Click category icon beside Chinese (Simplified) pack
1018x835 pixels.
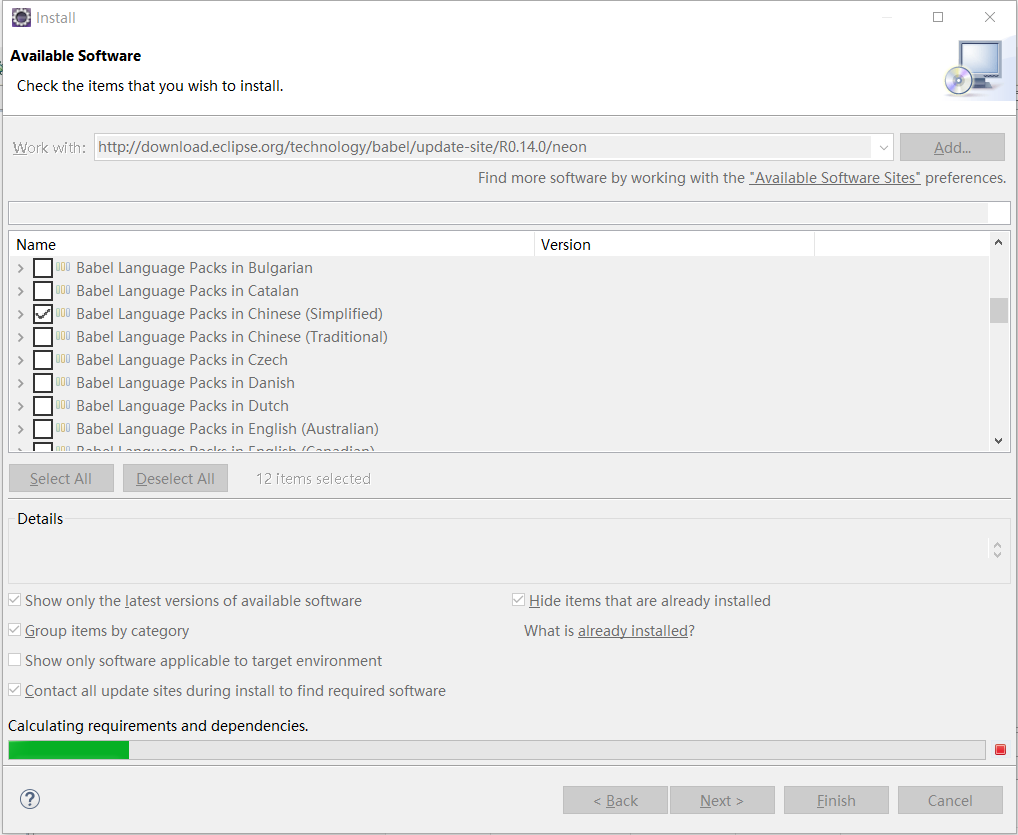point(63,313)
